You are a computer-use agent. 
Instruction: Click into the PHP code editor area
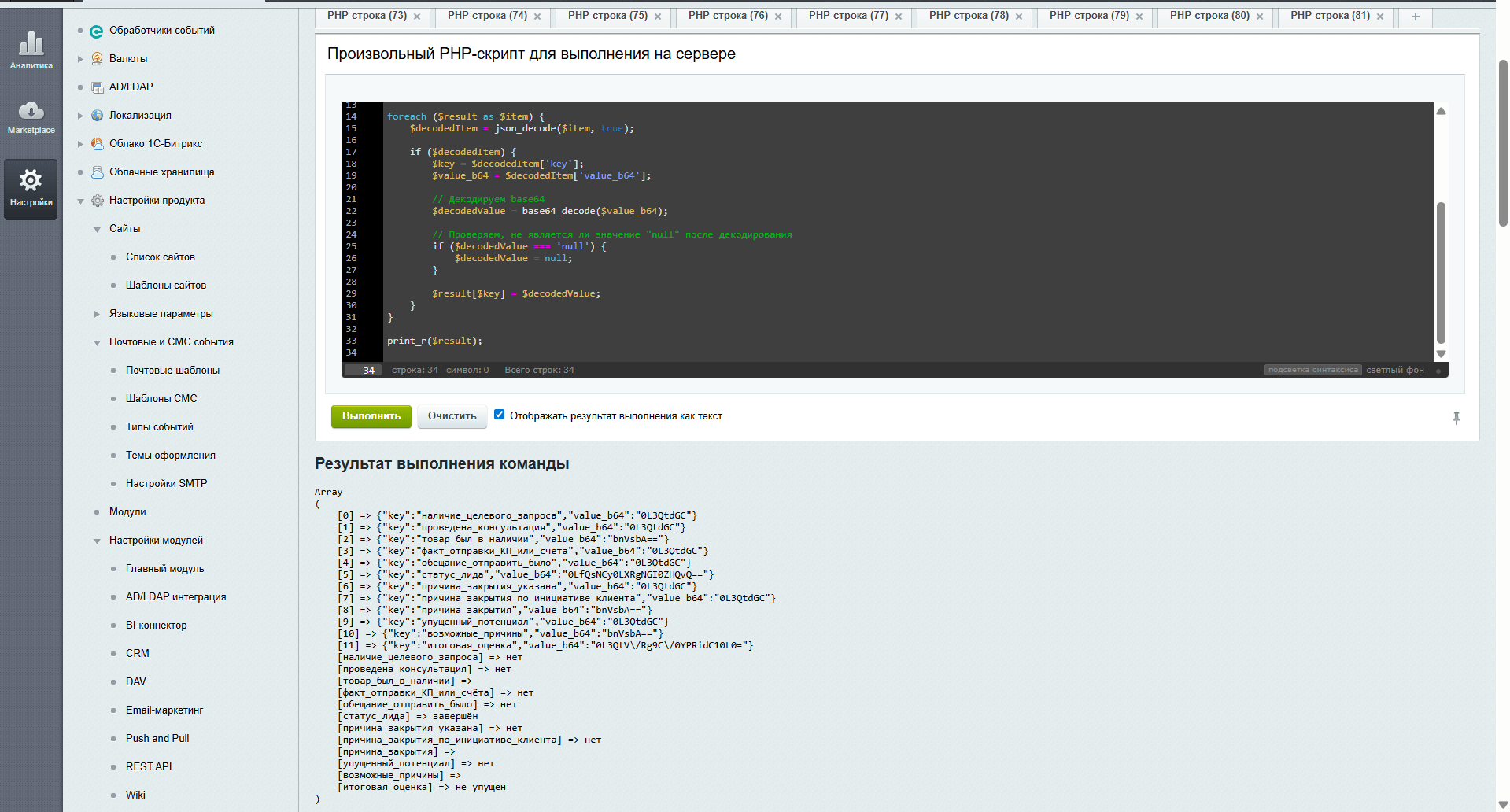908,232
